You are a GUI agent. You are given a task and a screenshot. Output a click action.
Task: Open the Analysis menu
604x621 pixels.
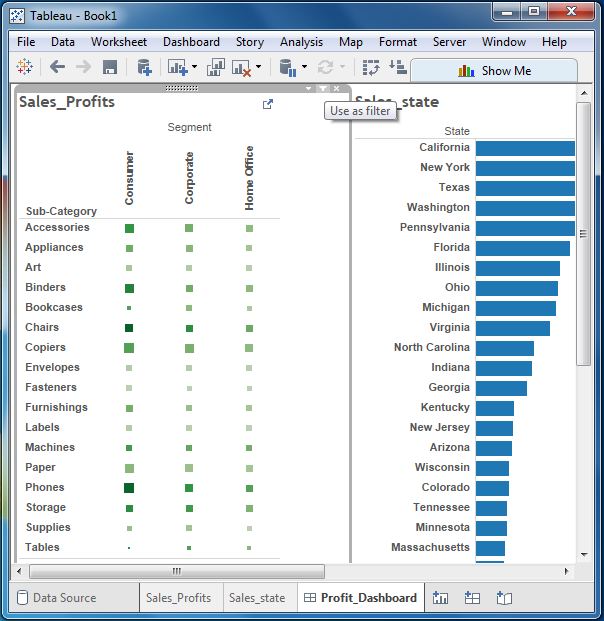point(301,42)
